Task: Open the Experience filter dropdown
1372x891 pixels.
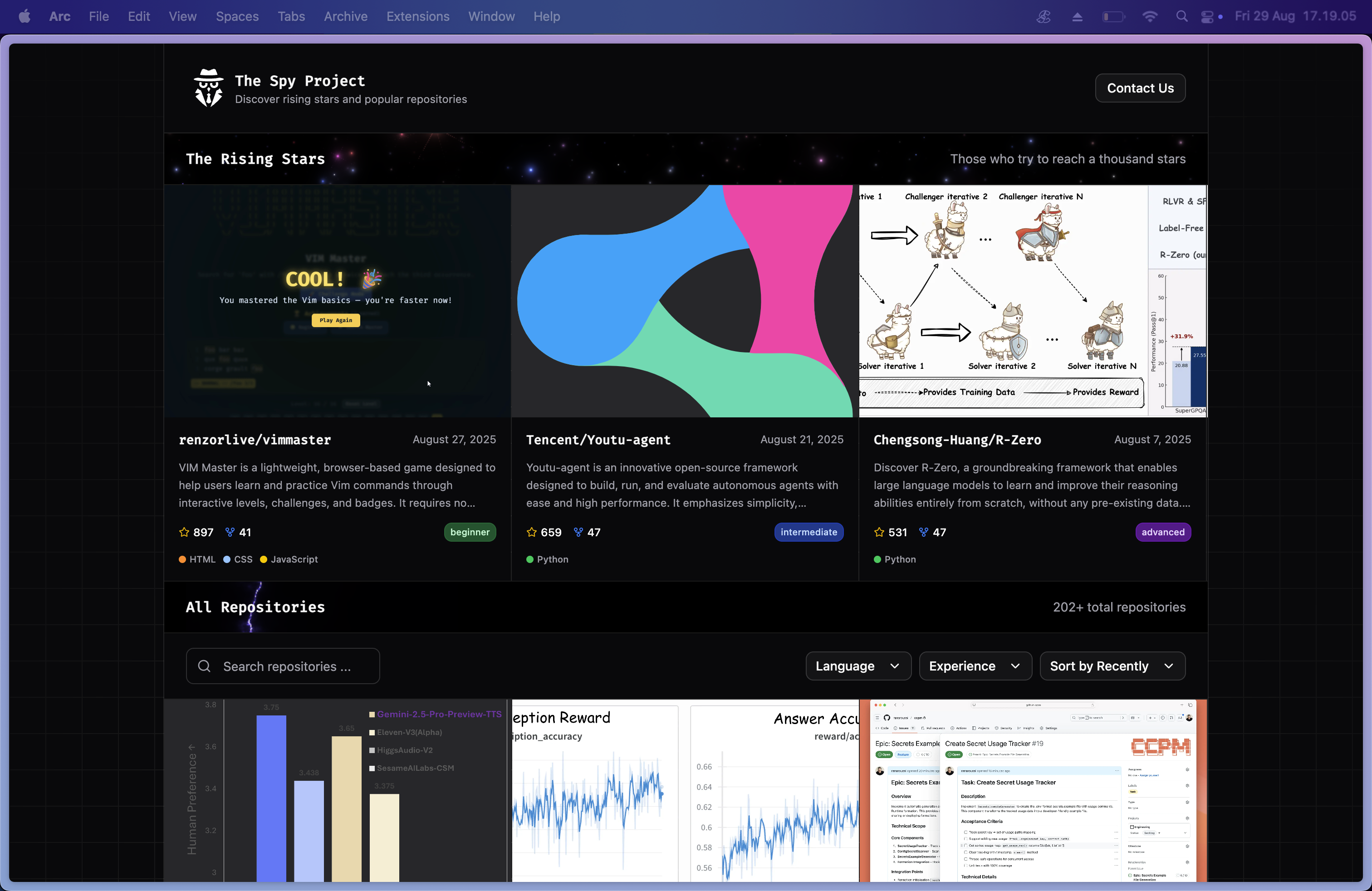Action: click(x=975, y=666)
